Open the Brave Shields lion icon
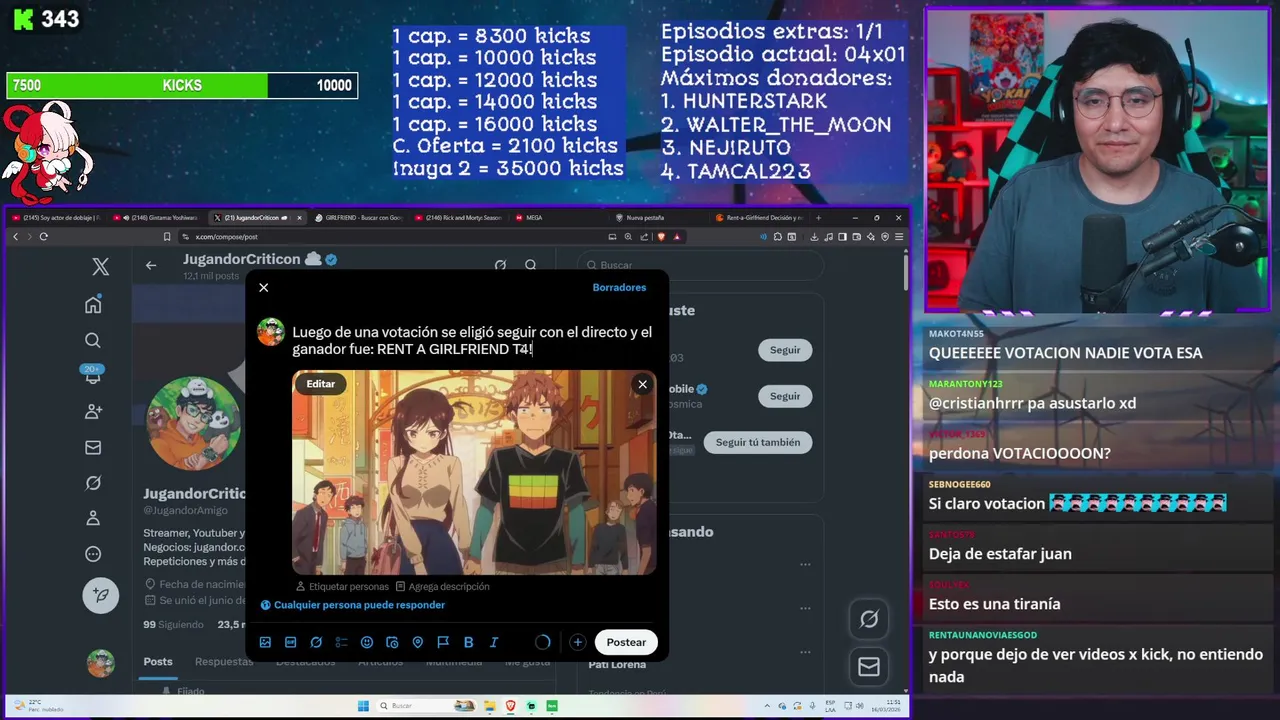The image size is (1280, 720). (661, 237)
